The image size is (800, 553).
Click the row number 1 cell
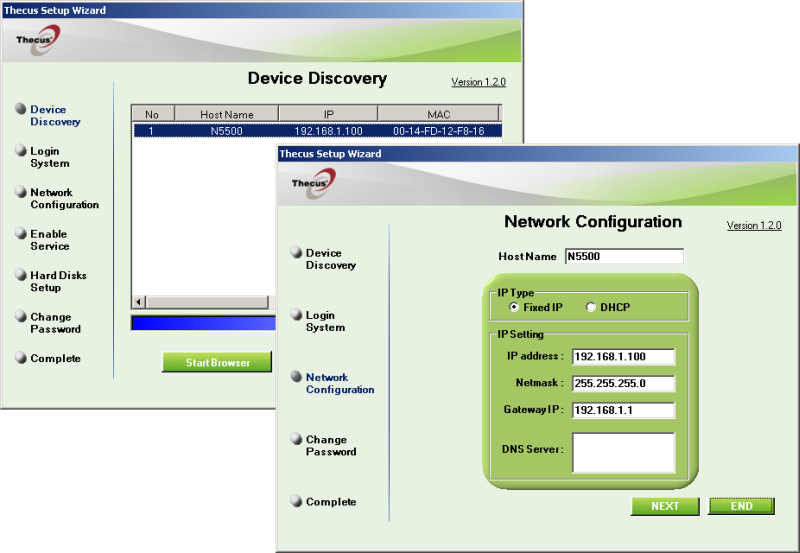[153, 131]
